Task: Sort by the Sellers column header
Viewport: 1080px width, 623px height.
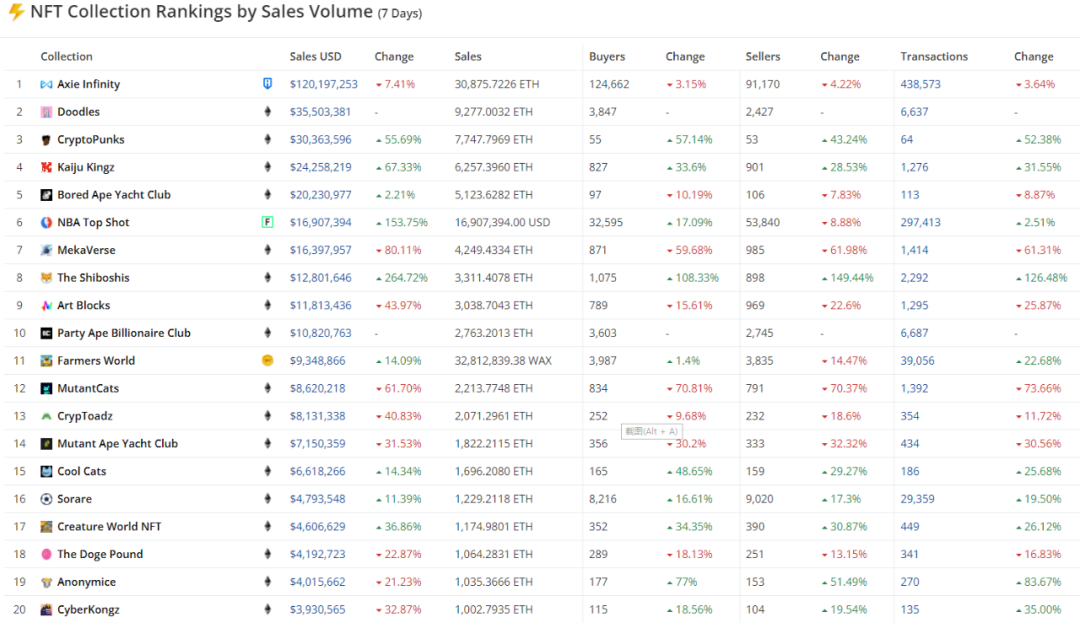Action: click(x=762, y=56)
